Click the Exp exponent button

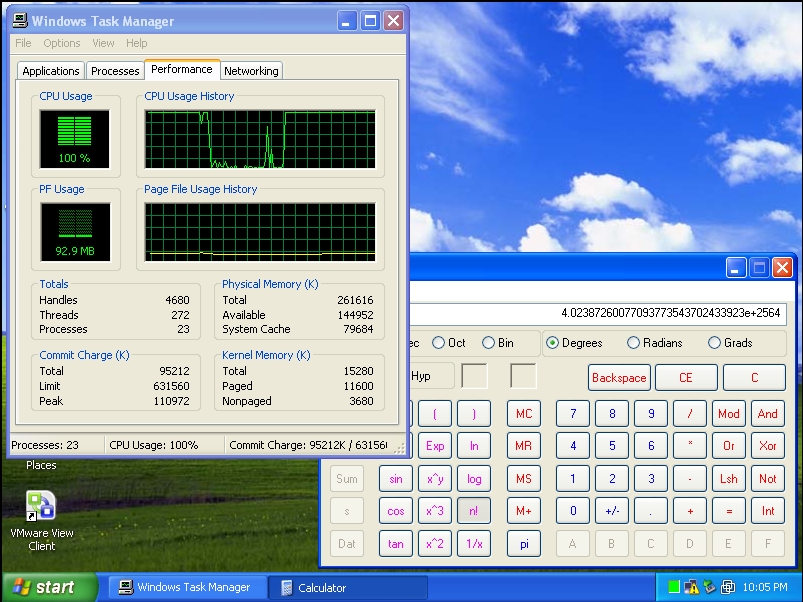[435, 446]
